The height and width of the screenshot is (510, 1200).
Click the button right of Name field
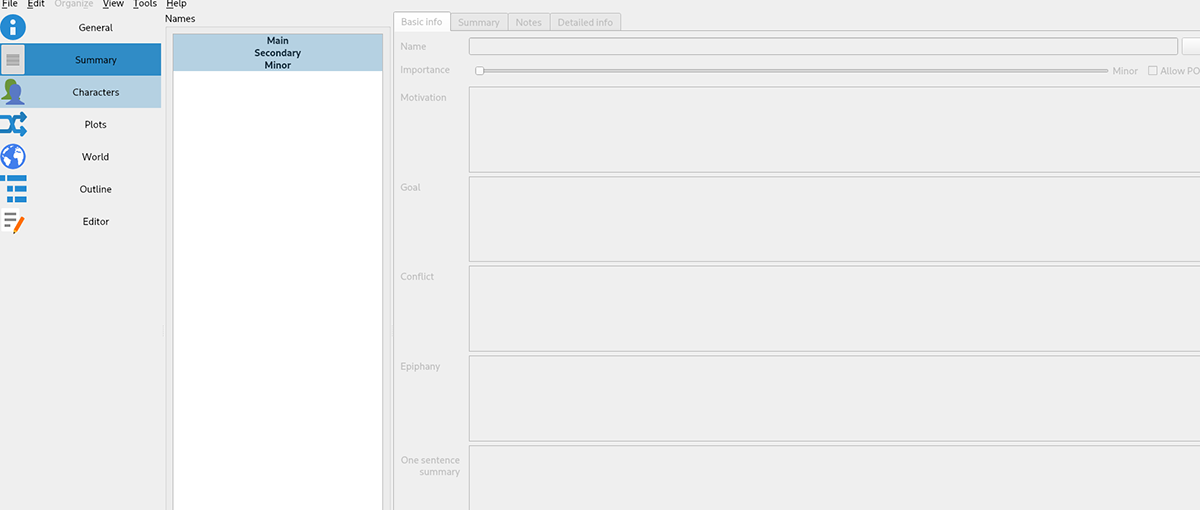[1191, 46]
